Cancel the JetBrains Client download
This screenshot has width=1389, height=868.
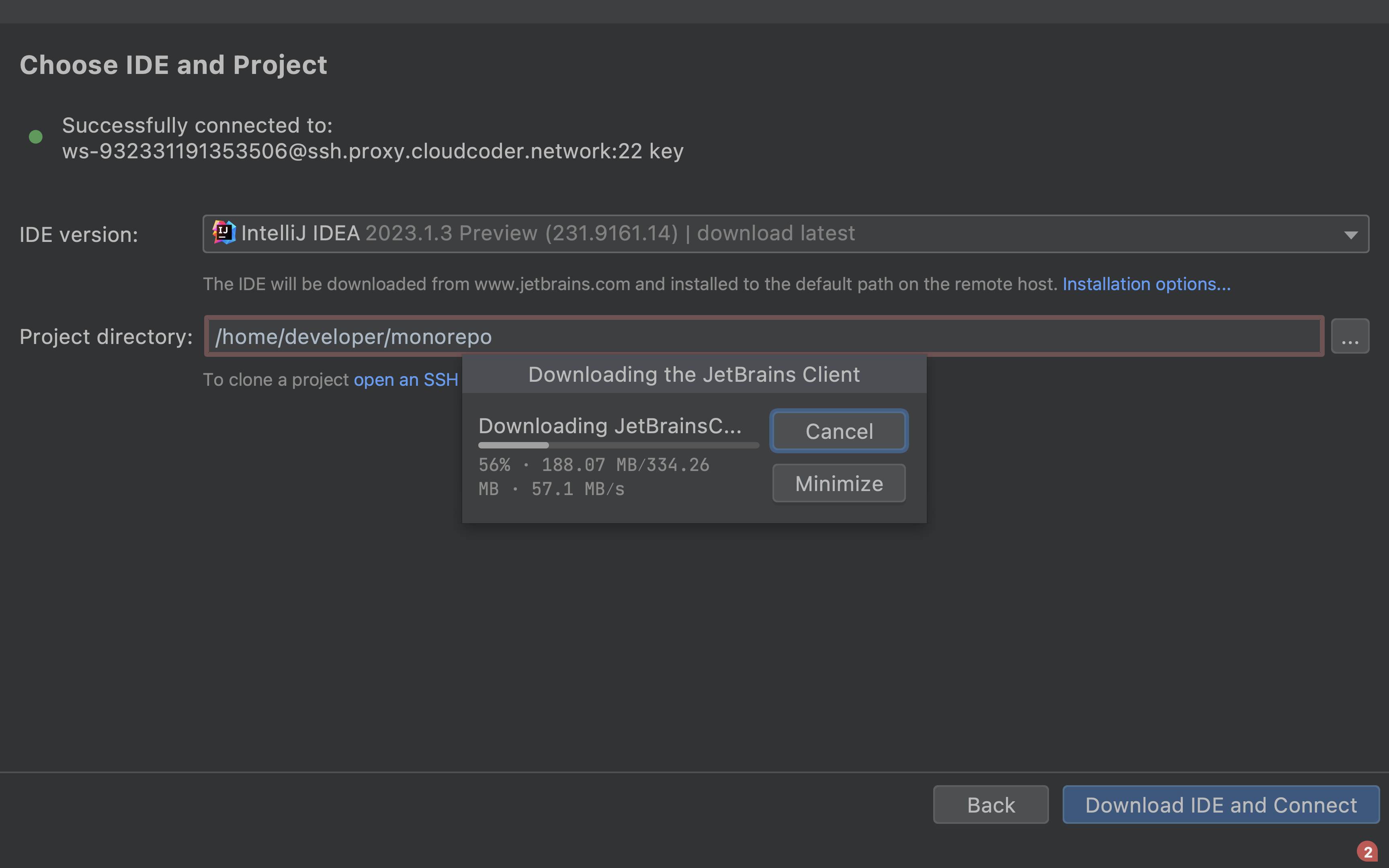click(838, 431)
